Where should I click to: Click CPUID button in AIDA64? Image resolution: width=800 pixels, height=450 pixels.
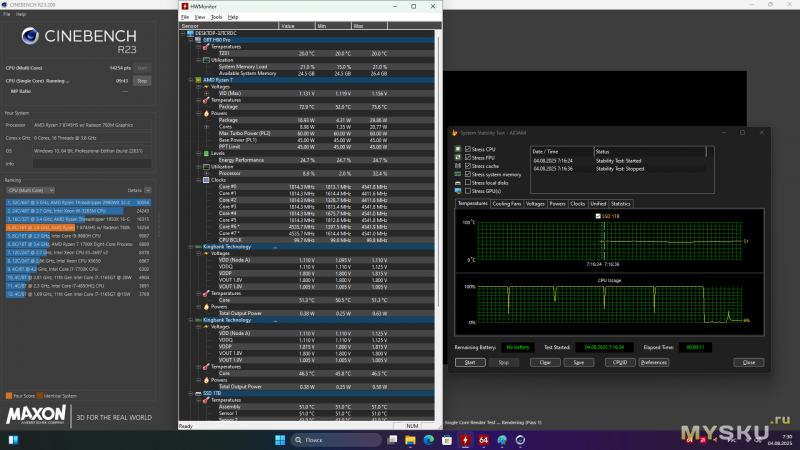pos(620,362)
